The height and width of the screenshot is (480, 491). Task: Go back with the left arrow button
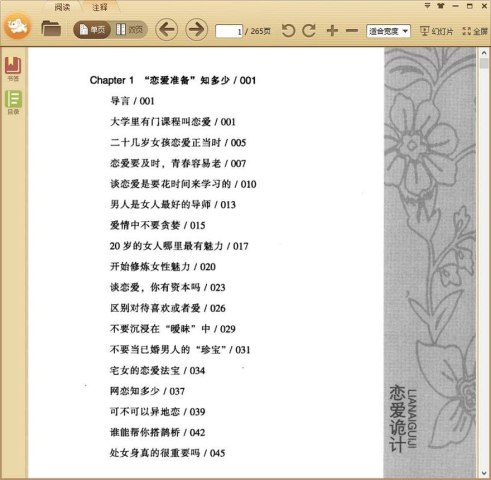[166, 30]
